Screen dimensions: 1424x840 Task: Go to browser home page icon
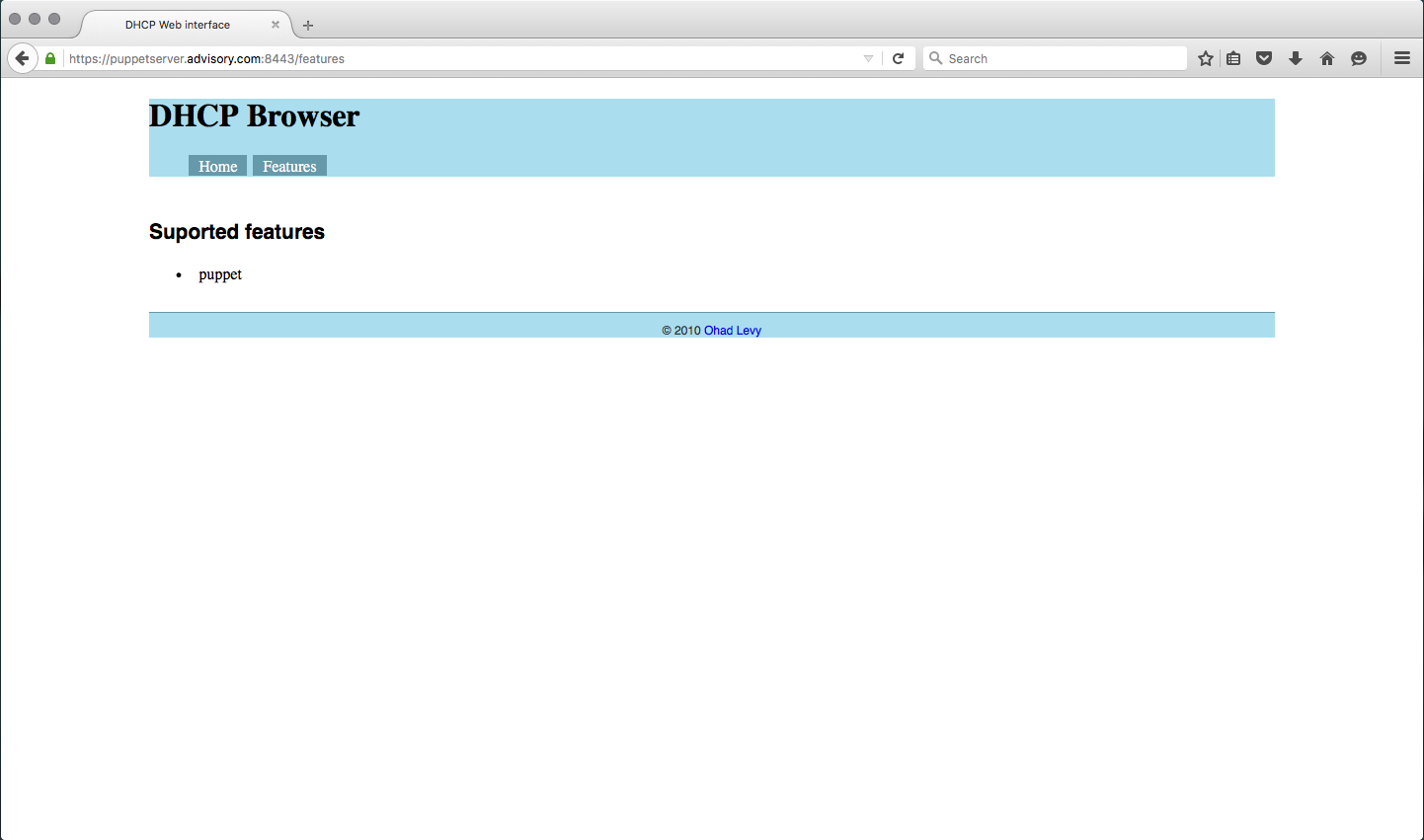point(1327,58)
